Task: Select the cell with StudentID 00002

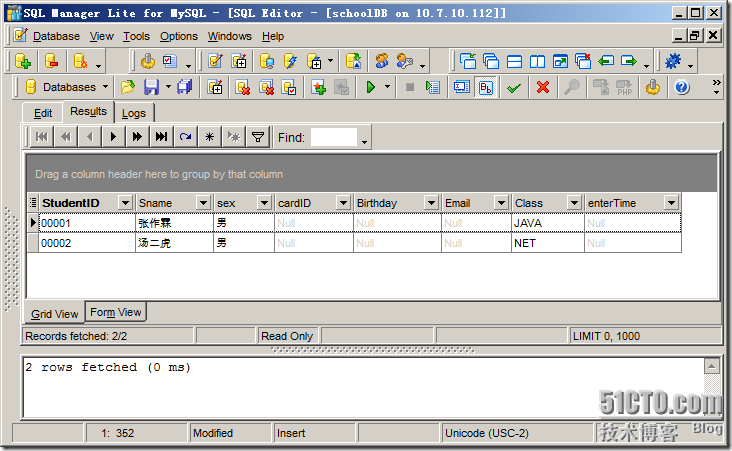Action: click(x=87, y=243)
